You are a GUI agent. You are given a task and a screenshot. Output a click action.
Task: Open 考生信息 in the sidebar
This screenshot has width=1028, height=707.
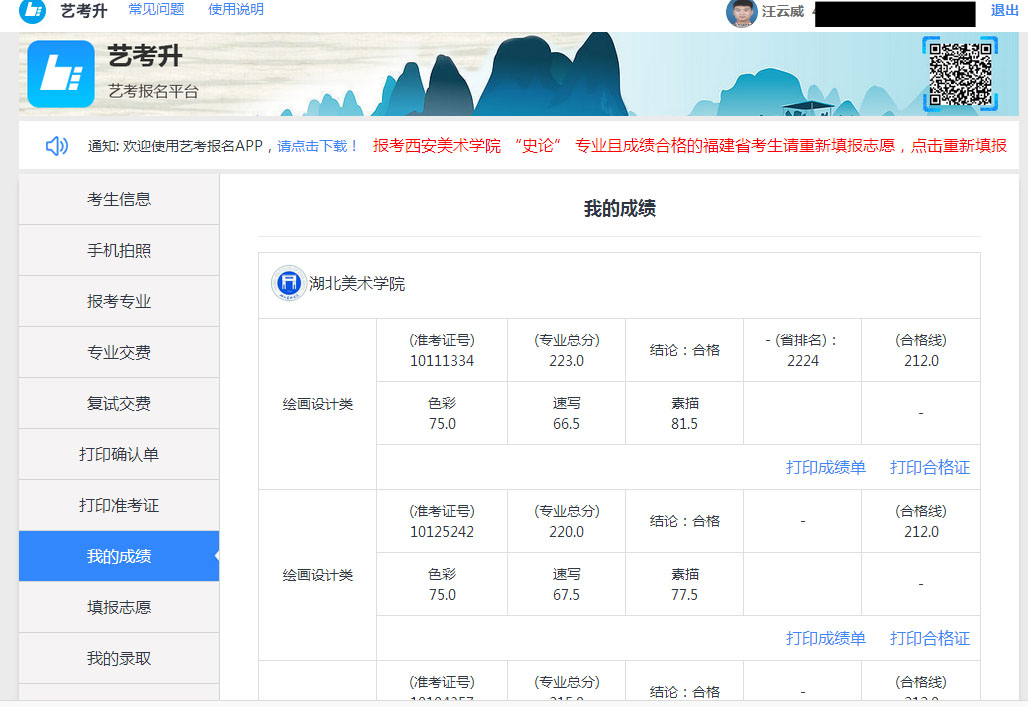(x=119, y=199)
